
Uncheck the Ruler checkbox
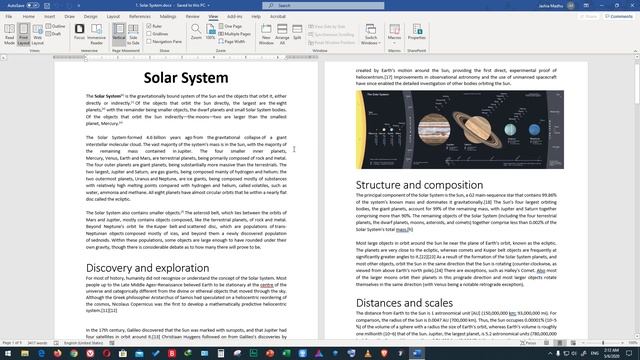click(149, 26)
